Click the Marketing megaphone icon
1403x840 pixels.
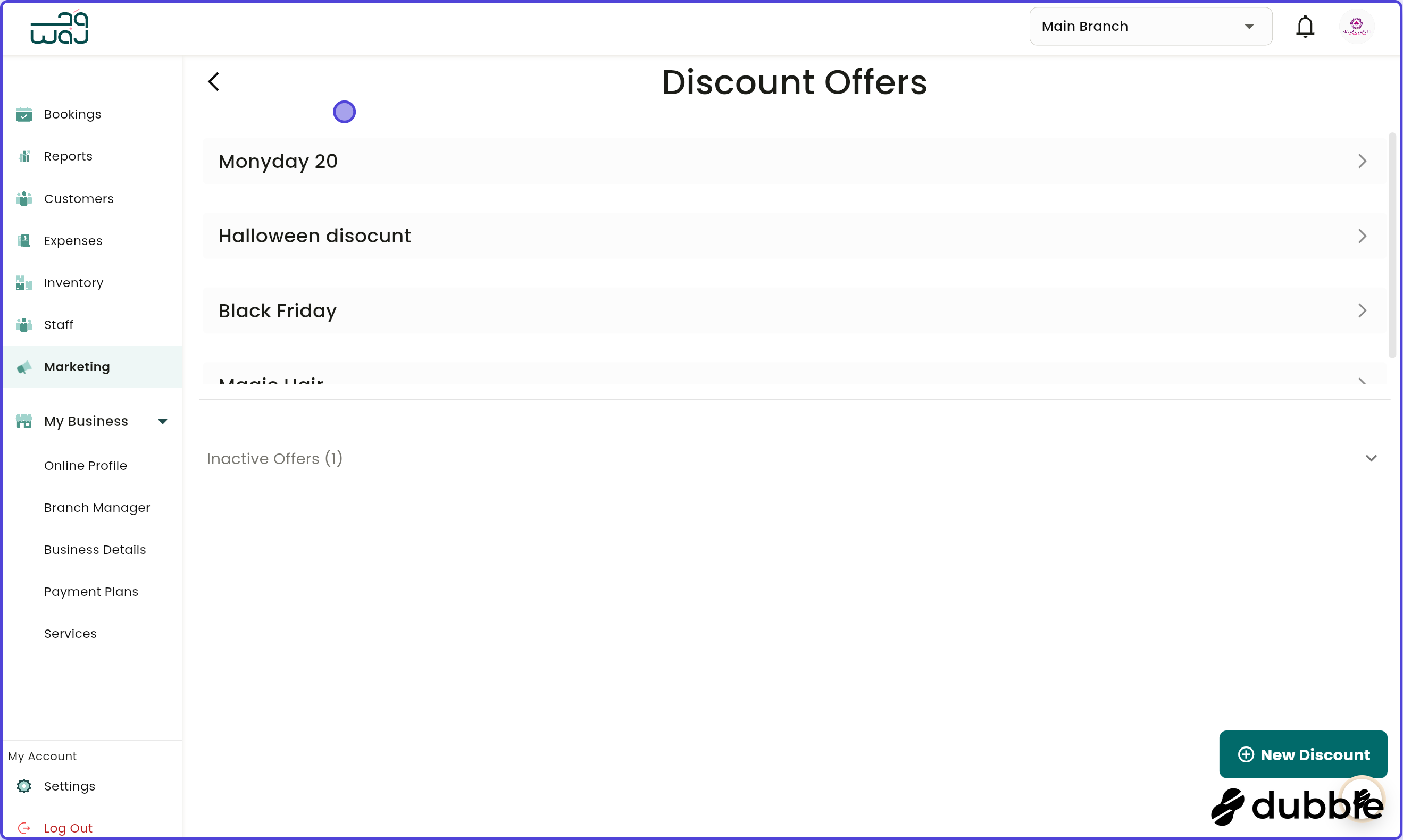click(x=24, y=367)
